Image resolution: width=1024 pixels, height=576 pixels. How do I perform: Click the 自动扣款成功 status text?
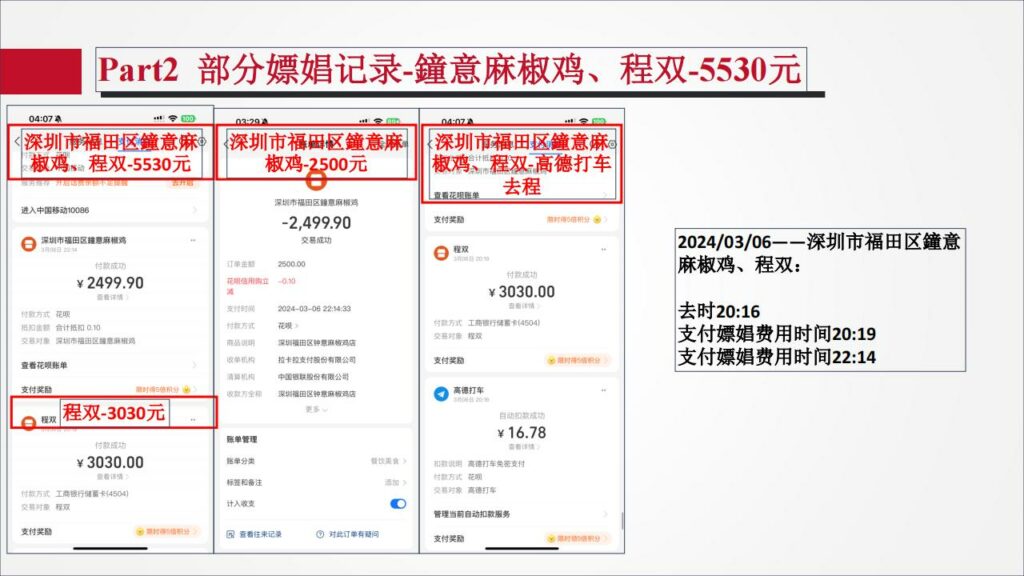pos(522,415)
